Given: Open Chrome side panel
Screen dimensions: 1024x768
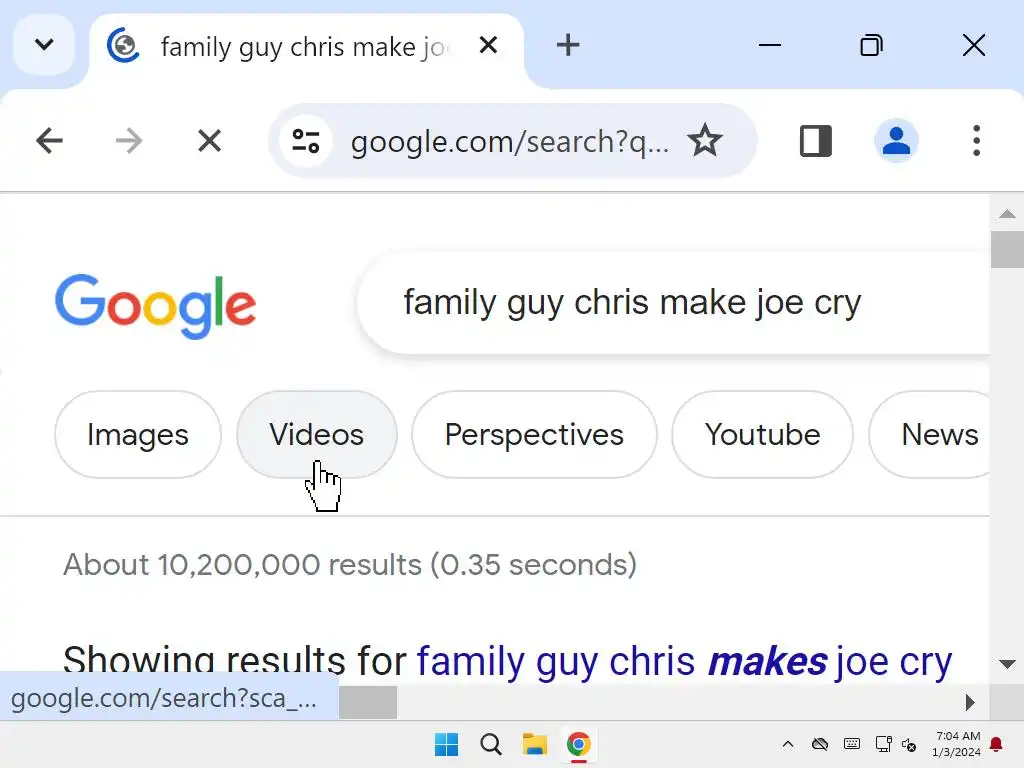Looking at the screenshot, I should point(816,141).
